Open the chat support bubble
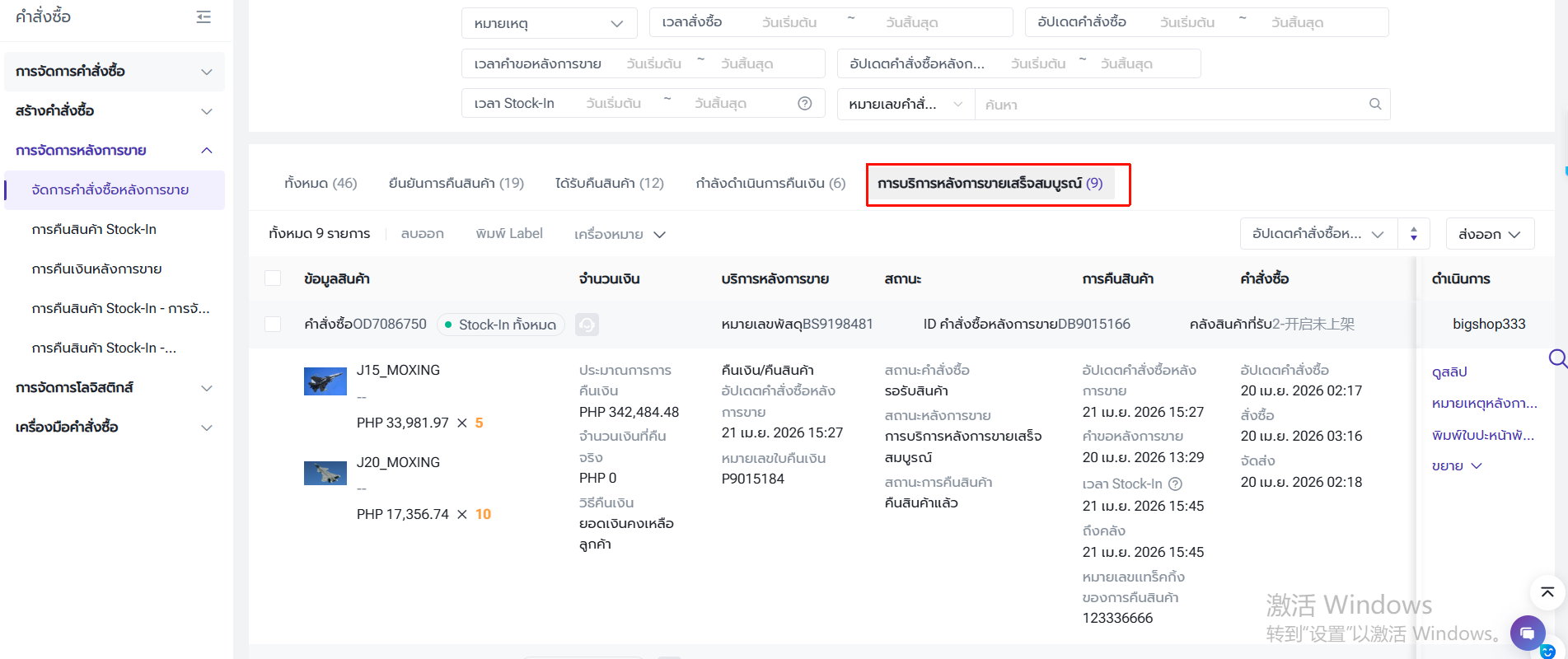This screenshot has width=1568, height=659. [x=1527, y=633]
